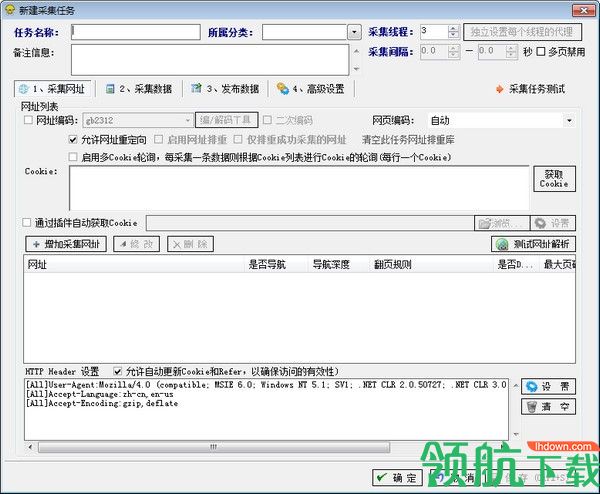Click inside the Cookie text area
The image size is (600, 494).
click(x=299, y=188)
